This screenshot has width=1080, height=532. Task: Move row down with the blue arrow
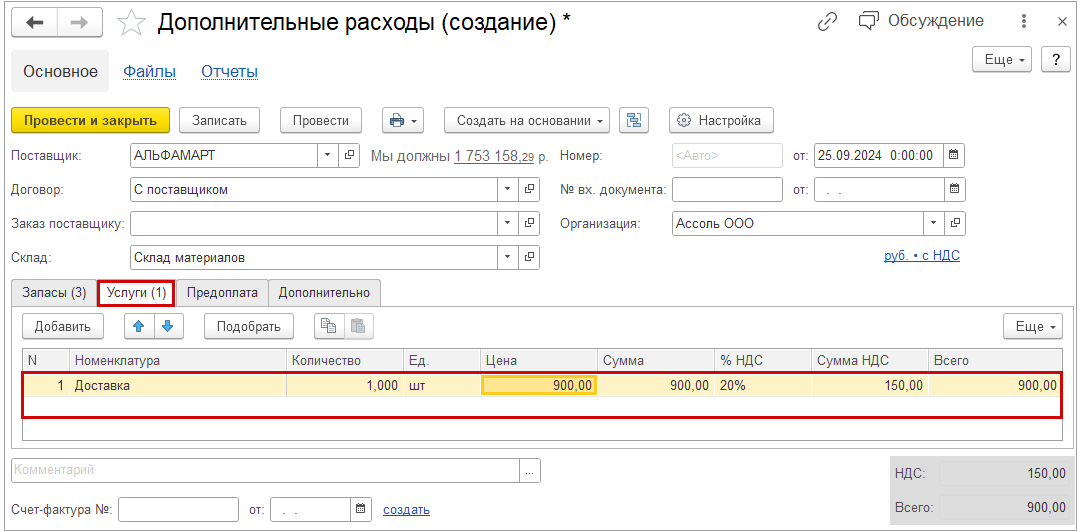(168, 327)
